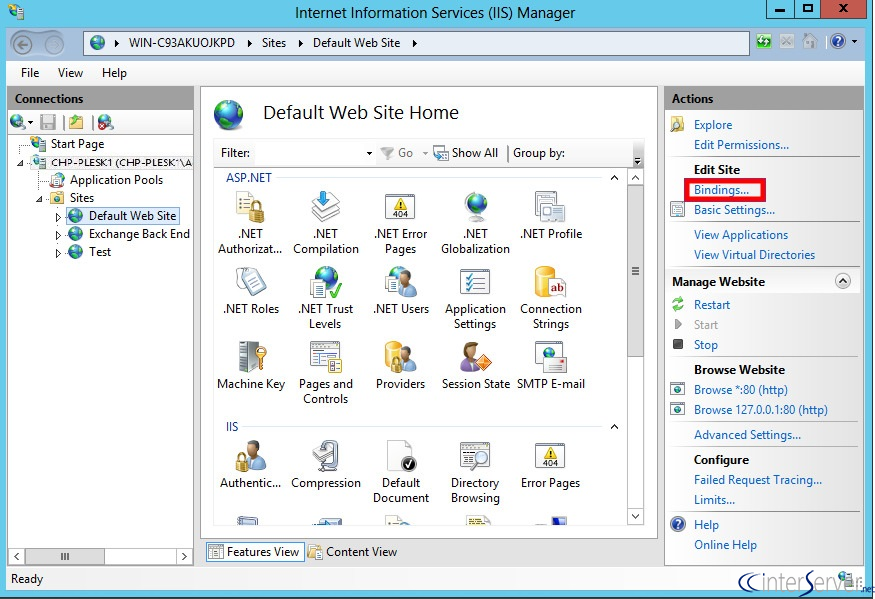Open the Compression feature
This screenshot has height=599, width=875.
point(326,464)
